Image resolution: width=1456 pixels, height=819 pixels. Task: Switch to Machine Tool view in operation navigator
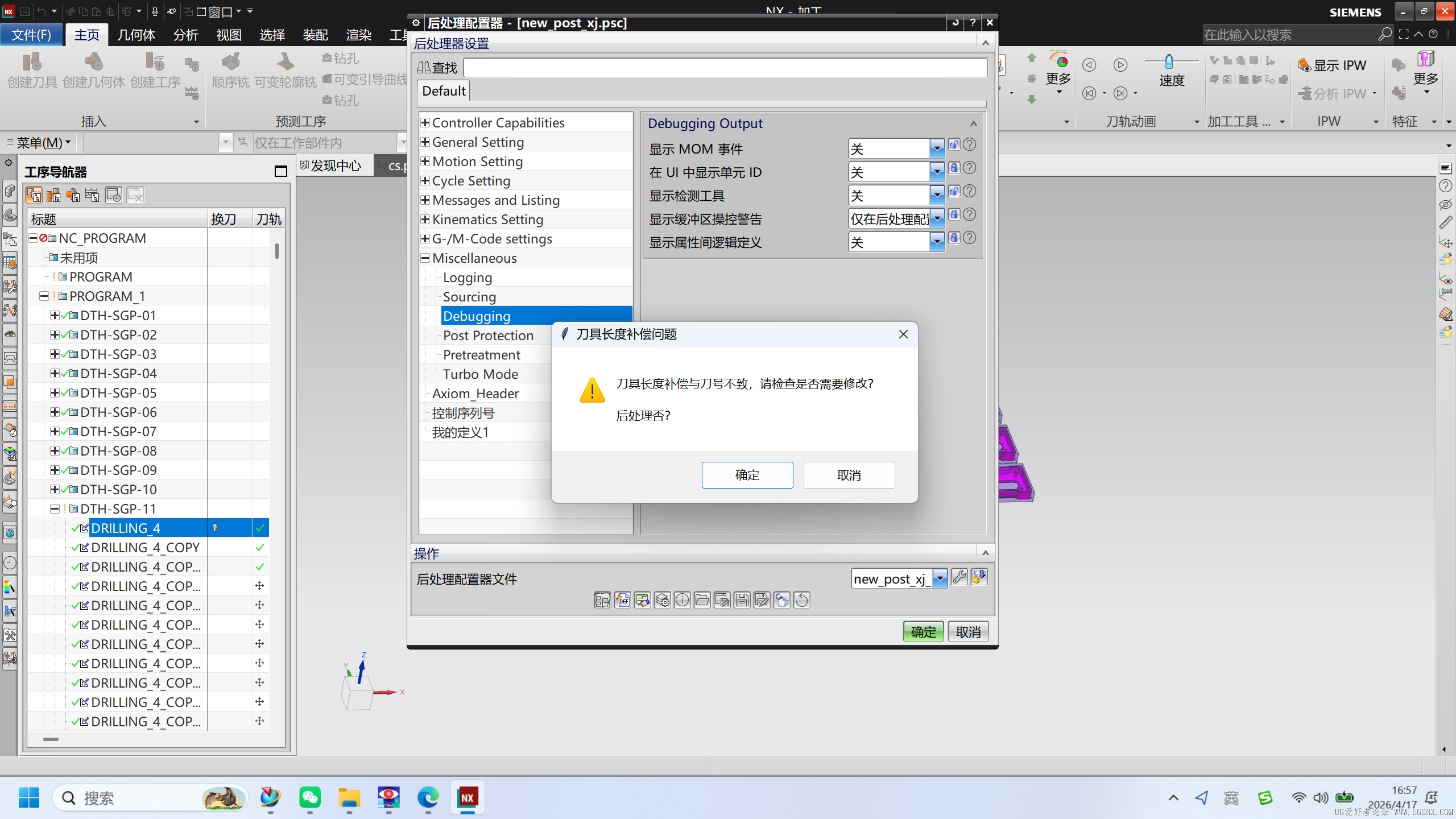[53, 195]
